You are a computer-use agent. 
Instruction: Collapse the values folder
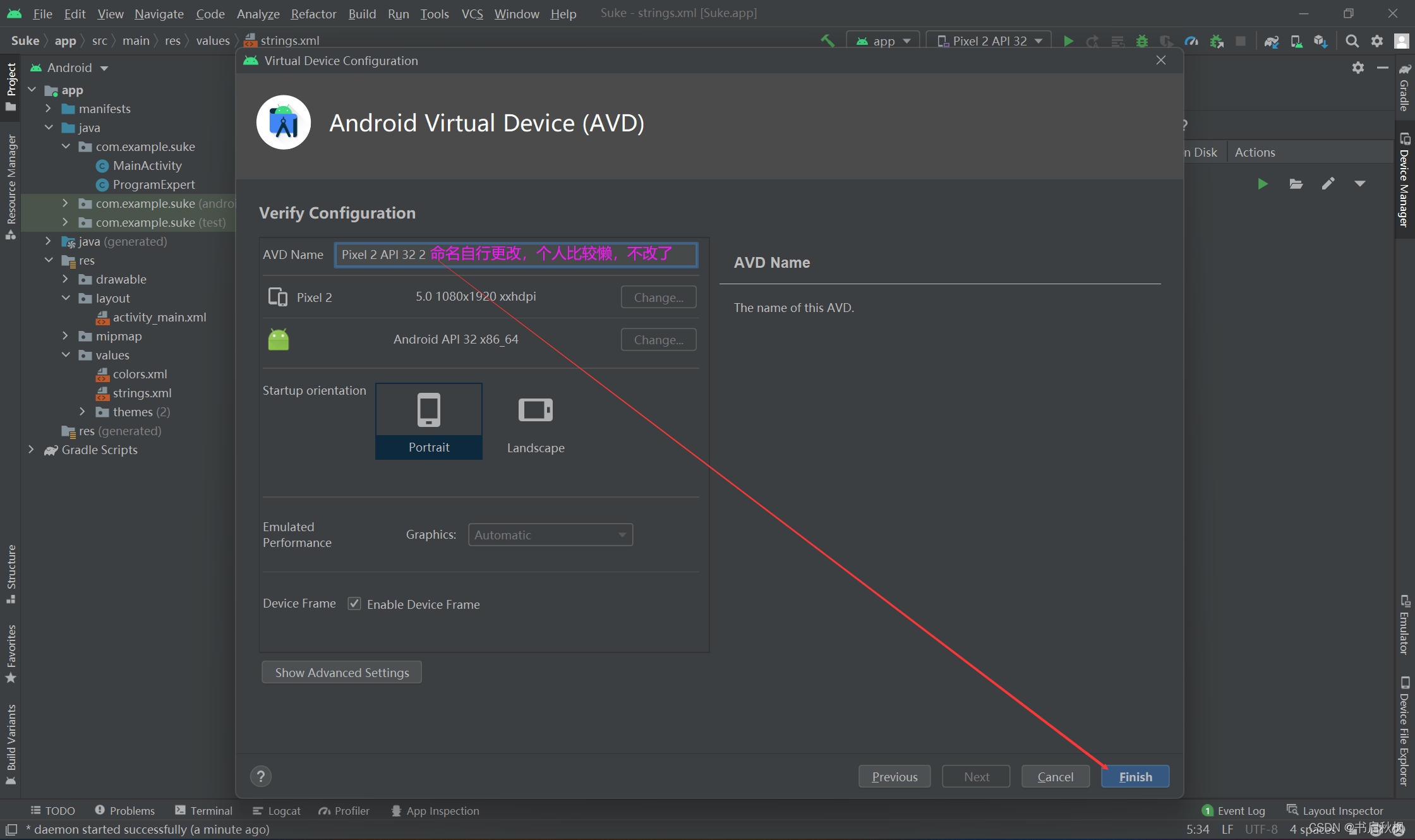(66, 355)
